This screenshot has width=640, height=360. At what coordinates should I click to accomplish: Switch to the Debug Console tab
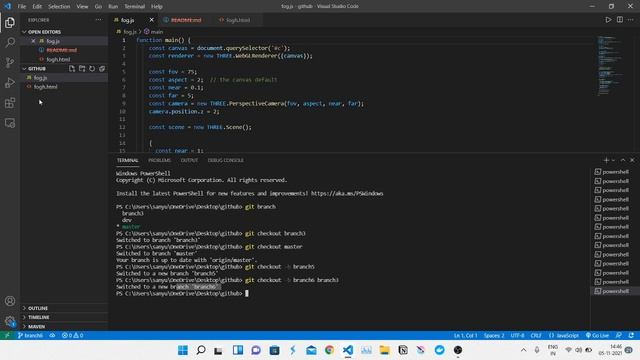pyautogui.click(x=225, y=160)
